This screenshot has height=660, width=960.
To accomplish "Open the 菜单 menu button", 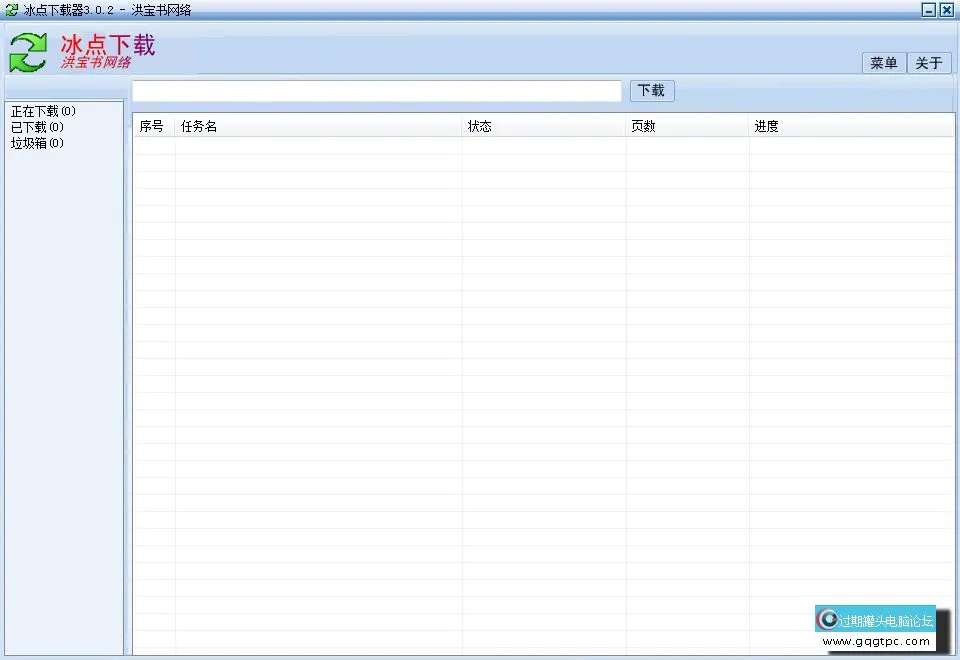I will (x=883, y=62).
